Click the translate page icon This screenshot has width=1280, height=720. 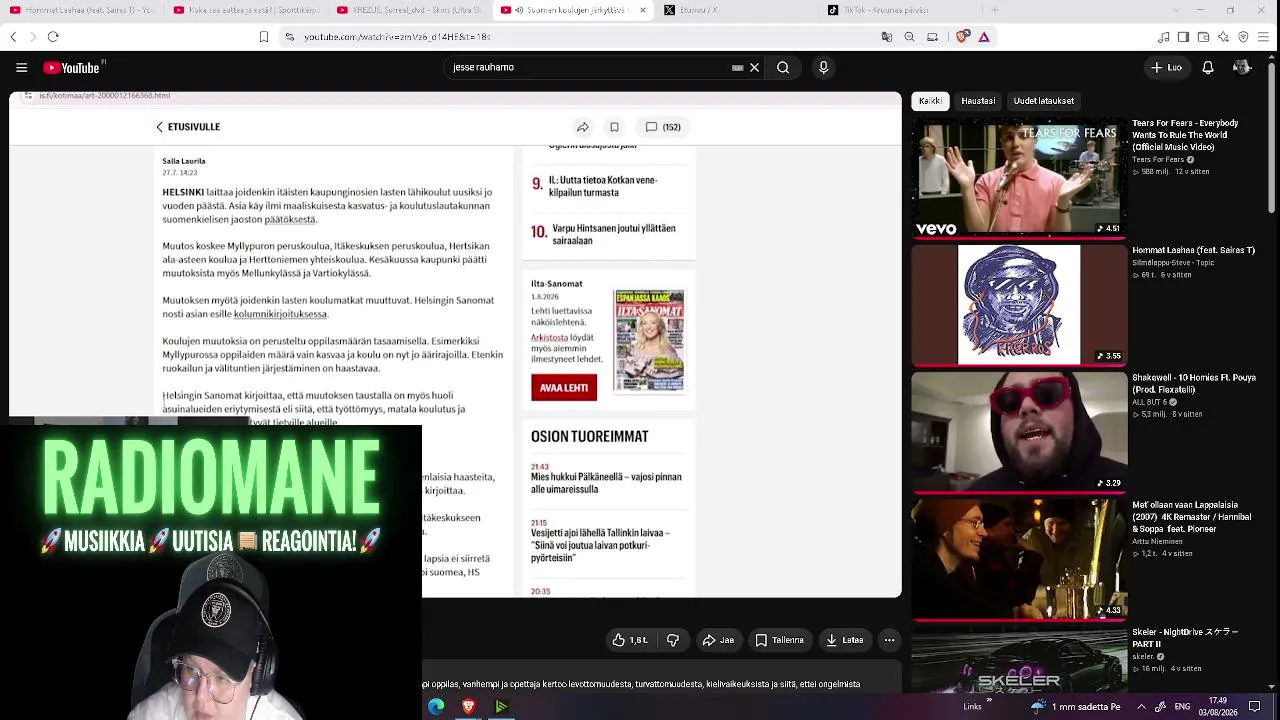point(887,37)
